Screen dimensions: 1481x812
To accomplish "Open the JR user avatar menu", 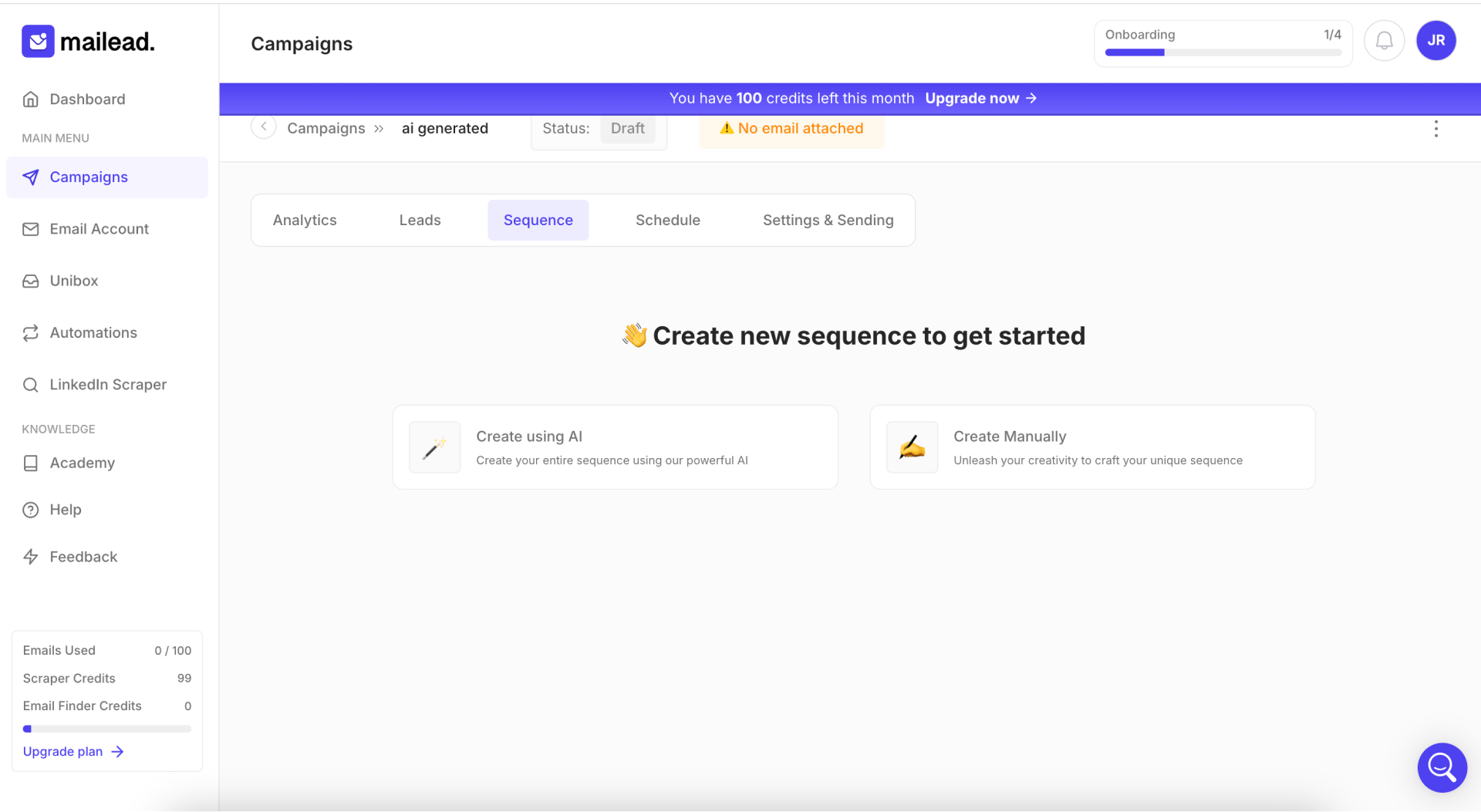I will tap(1435, 41).
